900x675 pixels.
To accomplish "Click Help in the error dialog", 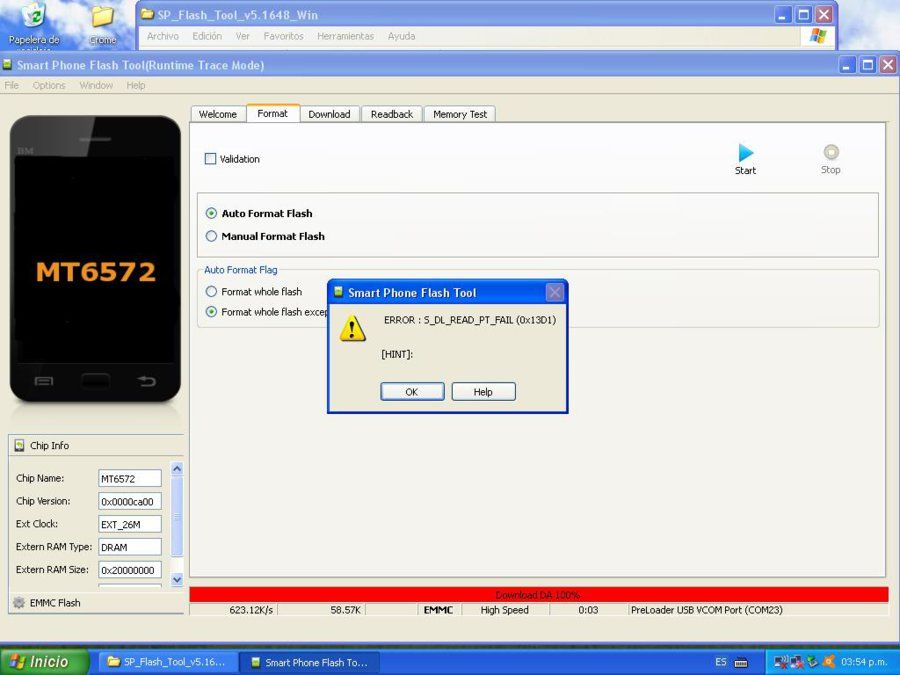I will click(x=483, y=392).
